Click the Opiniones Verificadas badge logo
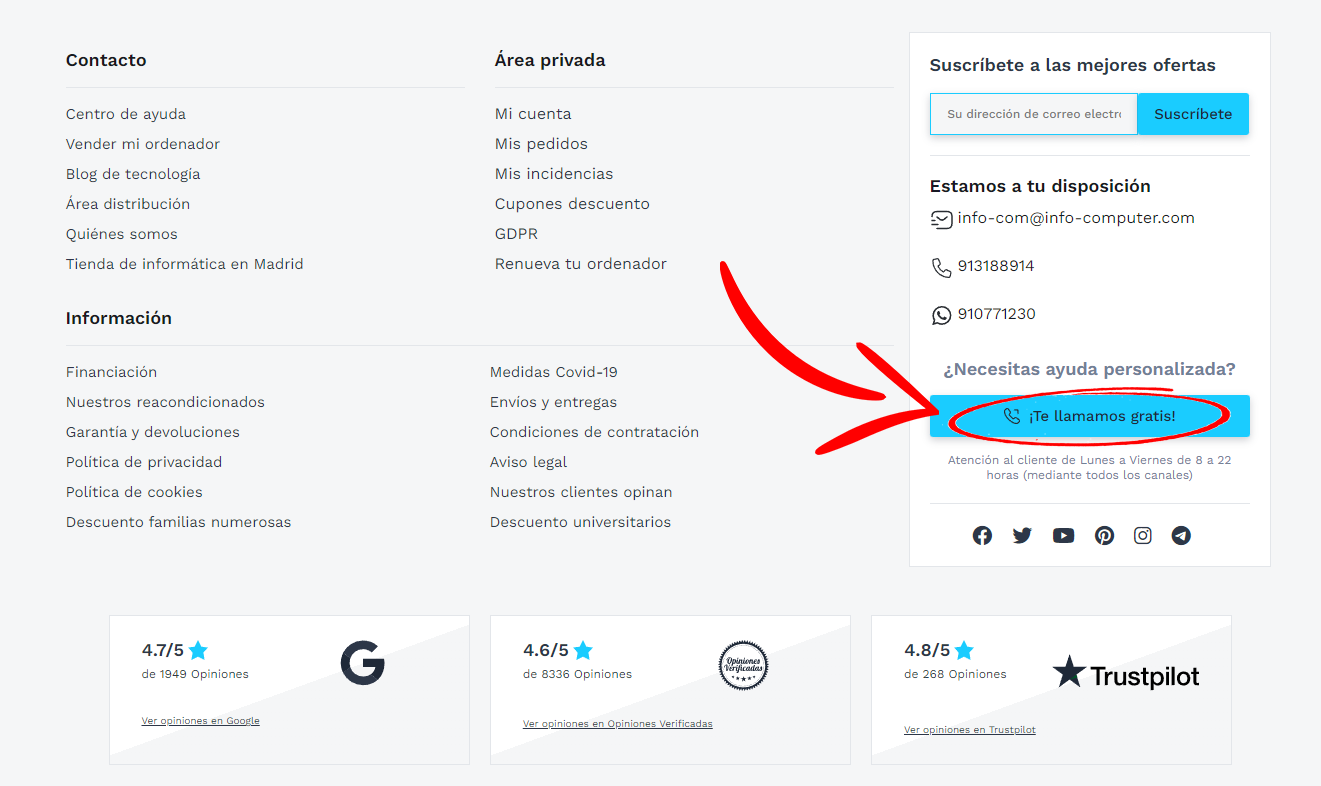1321x786 pixels. [x=743, y=665]
